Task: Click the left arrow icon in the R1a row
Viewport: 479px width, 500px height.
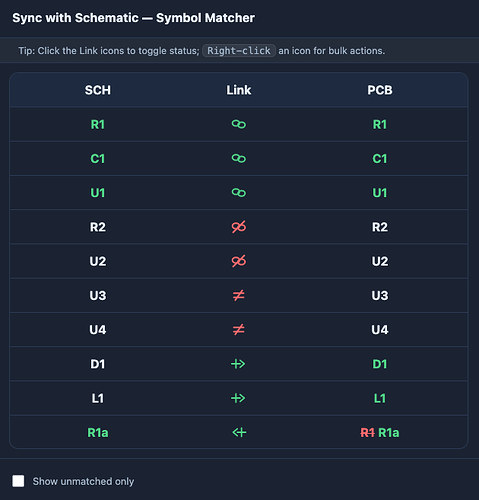Action: pyautogui.click(x=239, y=433)
